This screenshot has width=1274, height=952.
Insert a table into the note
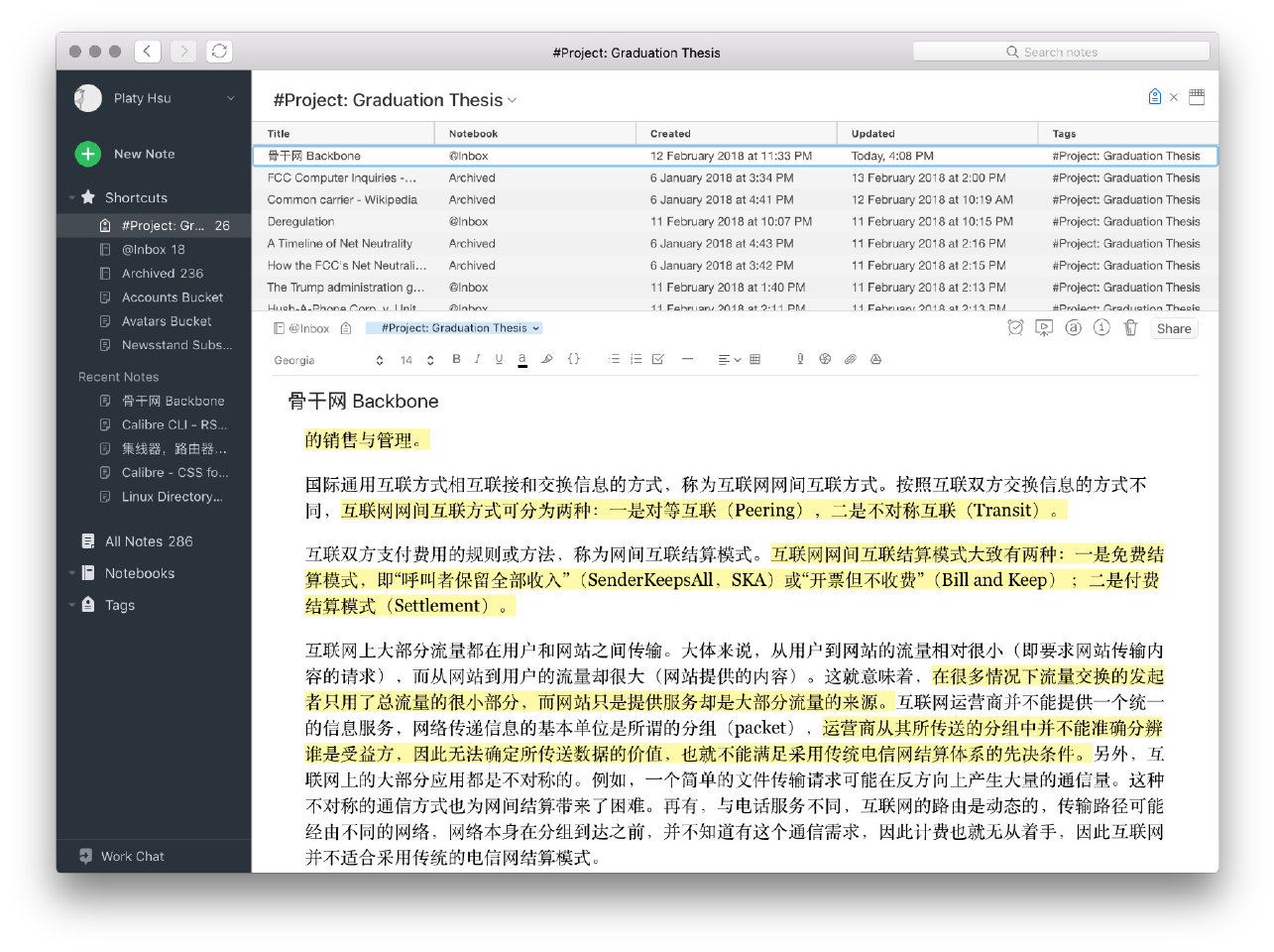pos(755,360)
